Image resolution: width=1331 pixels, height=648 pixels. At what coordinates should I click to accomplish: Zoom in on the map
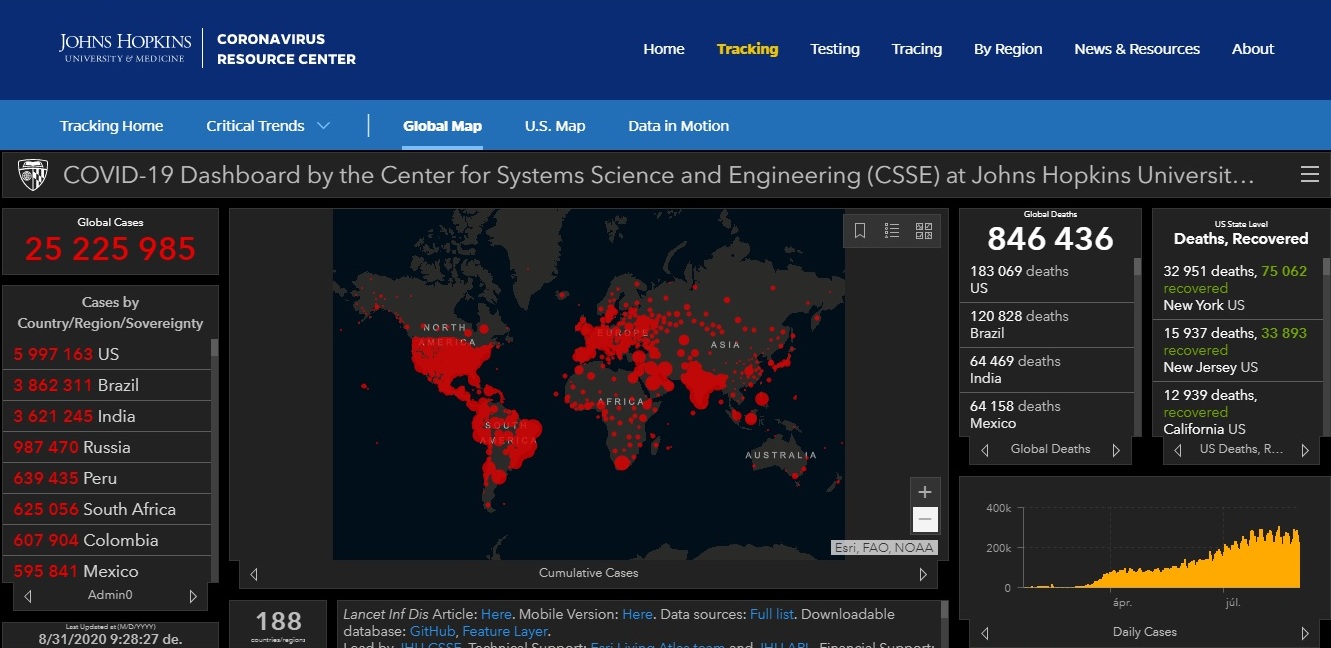(x=925, y=492)
